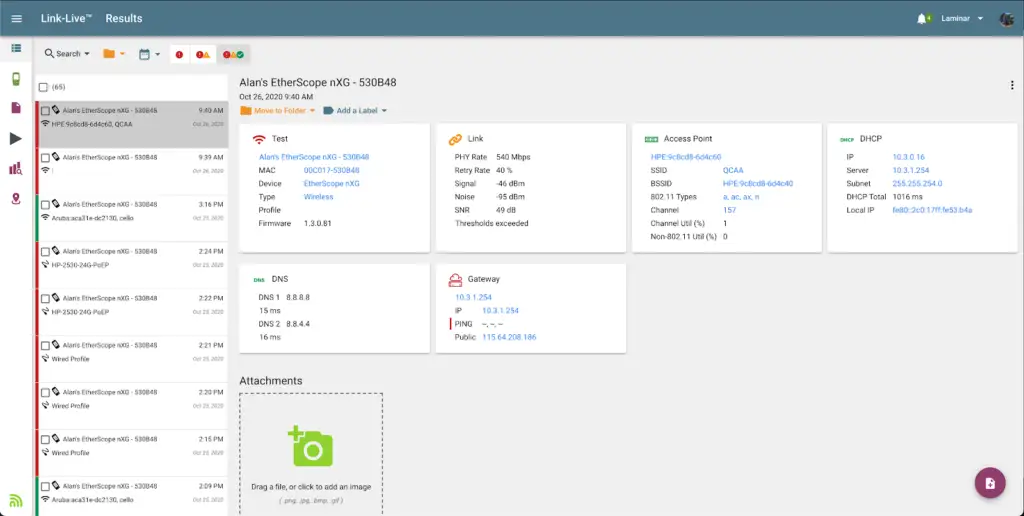Check the 3:16 PM result row checkbox
The image size is (1024, 516).
[45, 205]
